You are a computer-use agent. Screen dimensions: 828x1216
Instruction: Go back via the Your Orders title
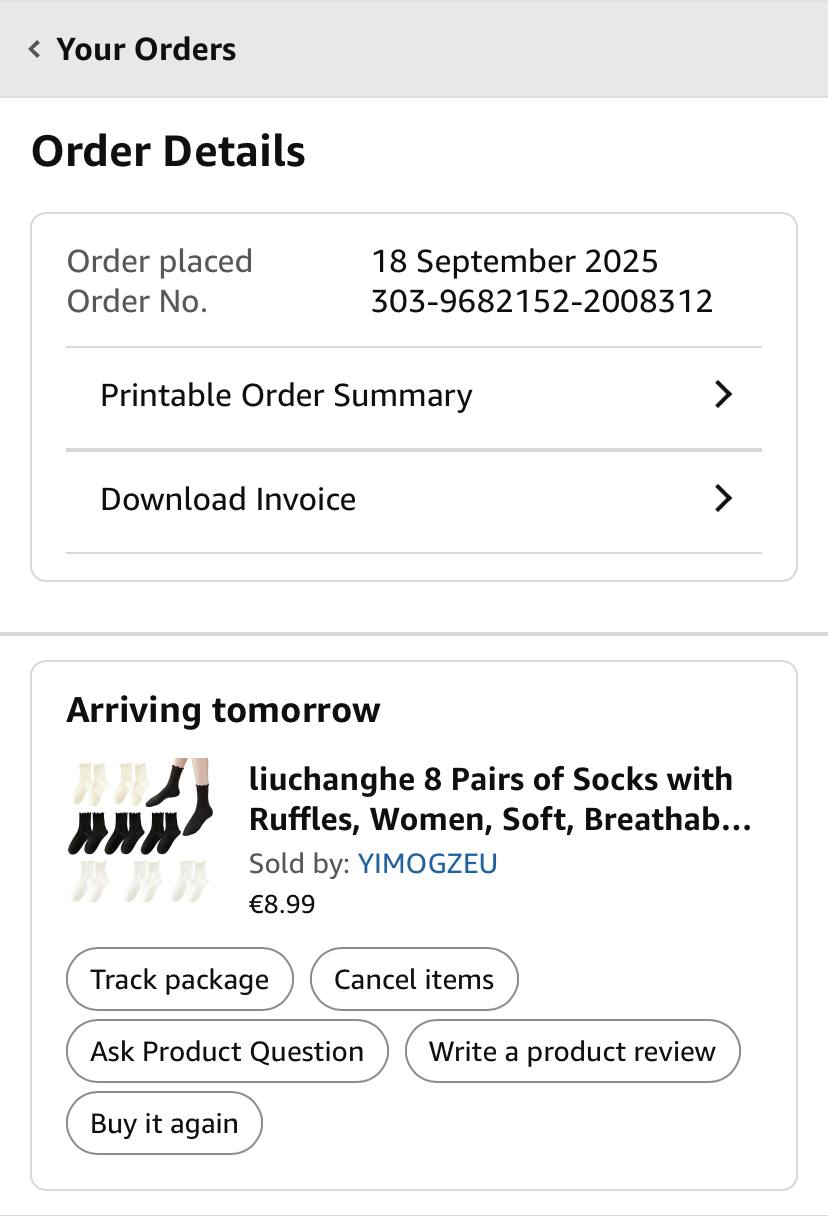pos(146,49)
